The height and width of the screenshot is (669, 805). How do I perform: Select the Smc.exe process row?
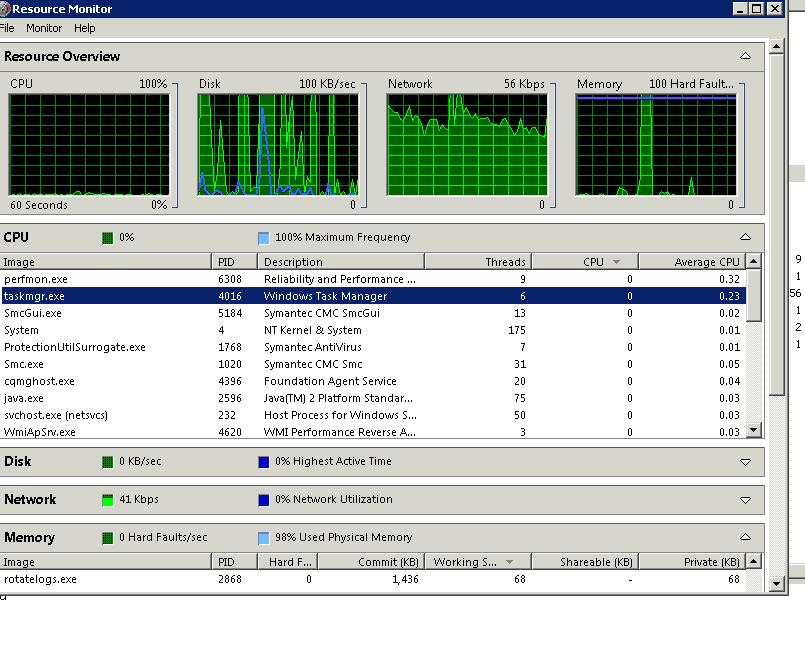pyautogui.click(x=373, y=364)
